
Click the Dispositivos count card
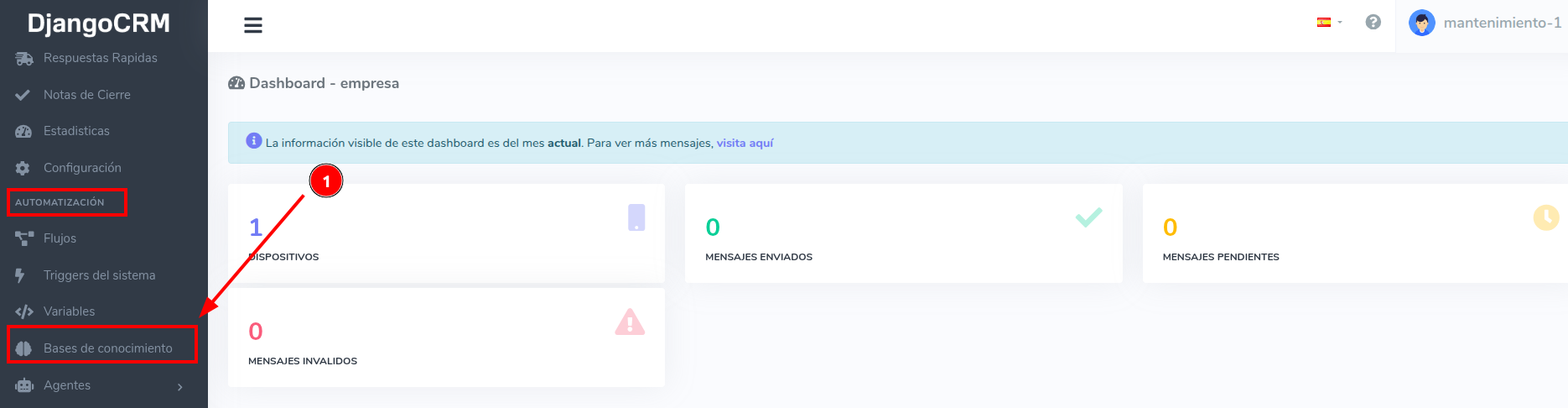click(446, 233)
